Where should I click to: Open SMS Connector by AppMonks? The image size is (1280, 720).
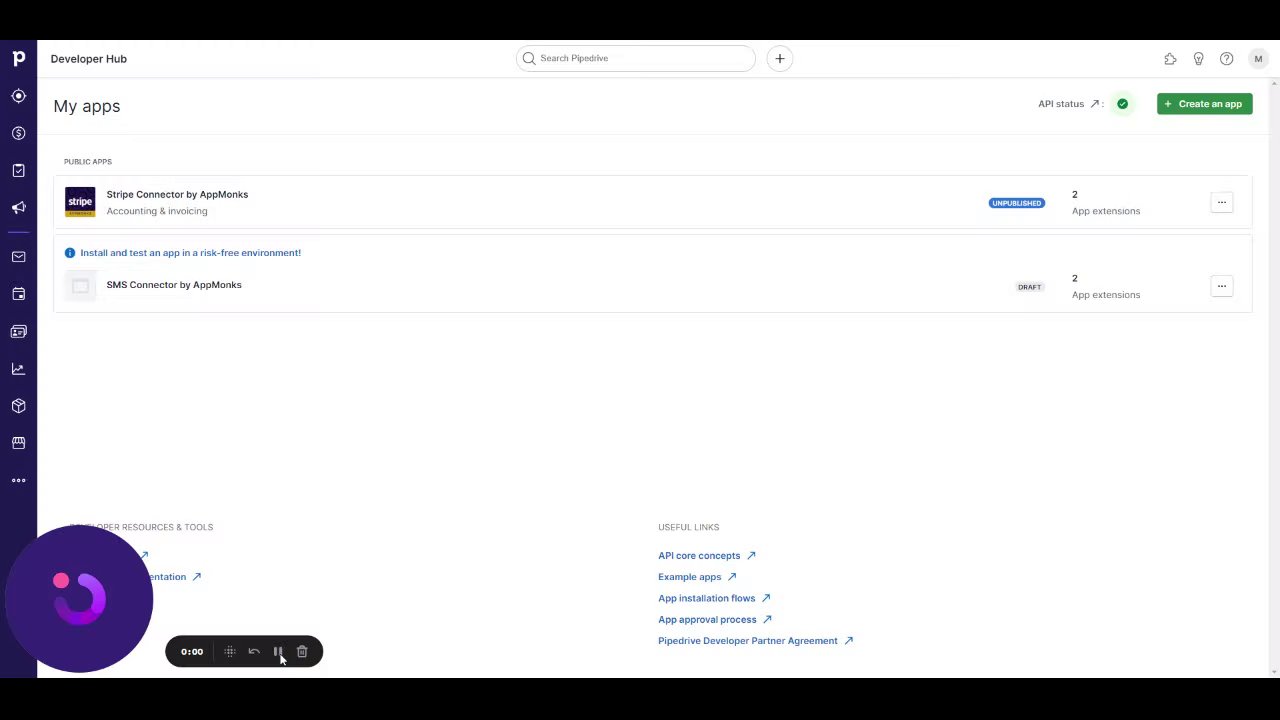(174, 285)
